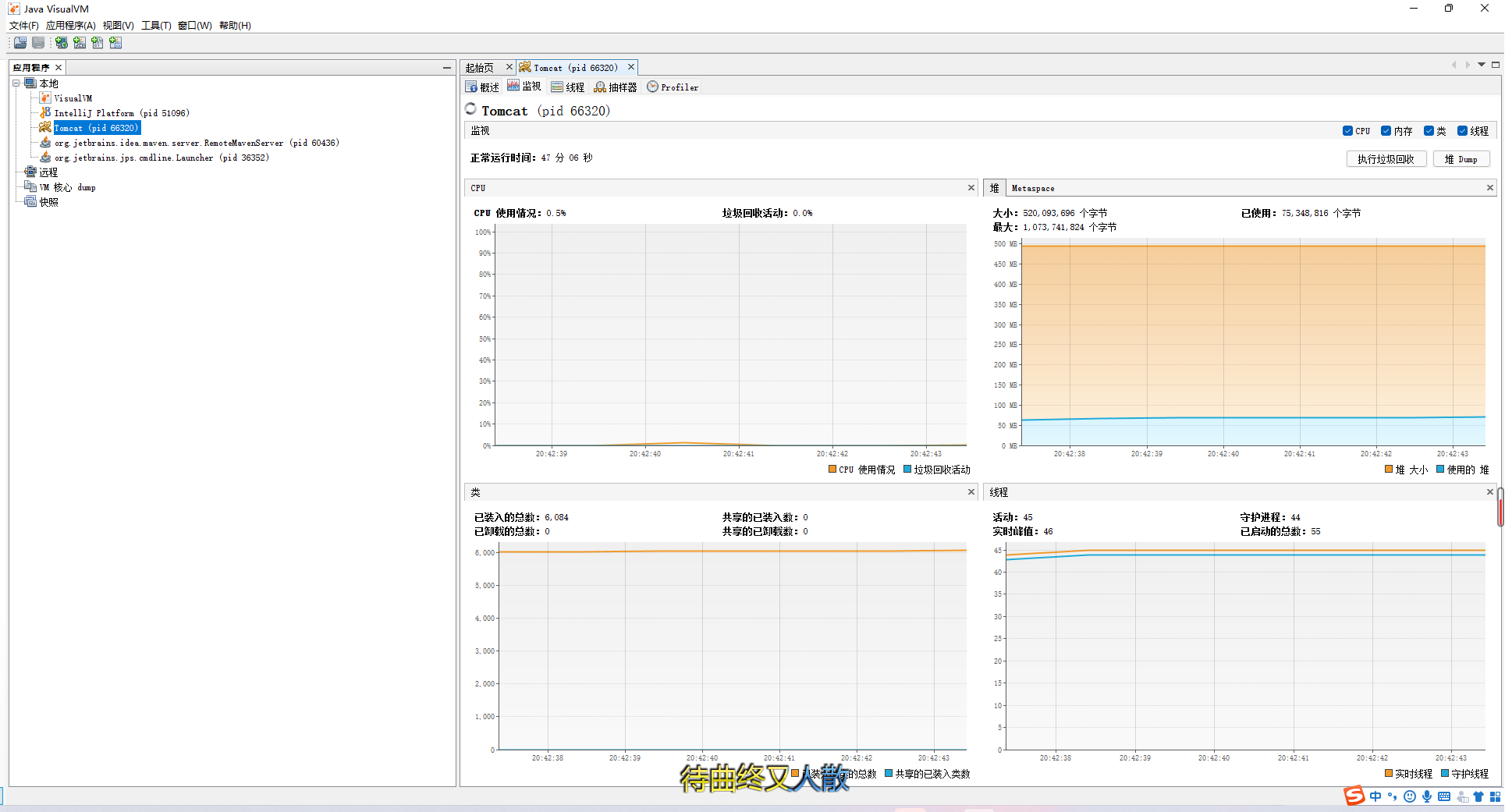Close the CPU graph panel
The image size is (1505, 812).
click(x=971, y=188)
